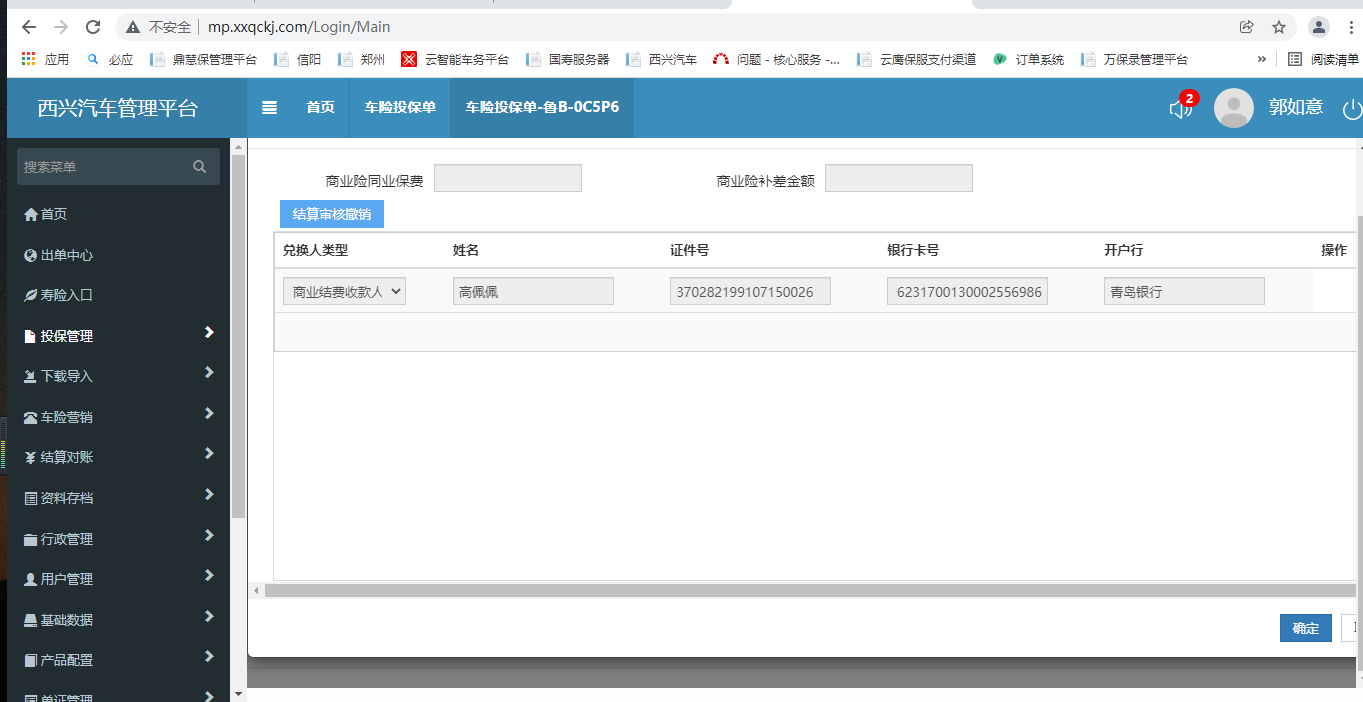Open 出单中心 from sidebar
Image resolution: width=1363 pixels, height=702 pixels.
click(x=66, y=255)
